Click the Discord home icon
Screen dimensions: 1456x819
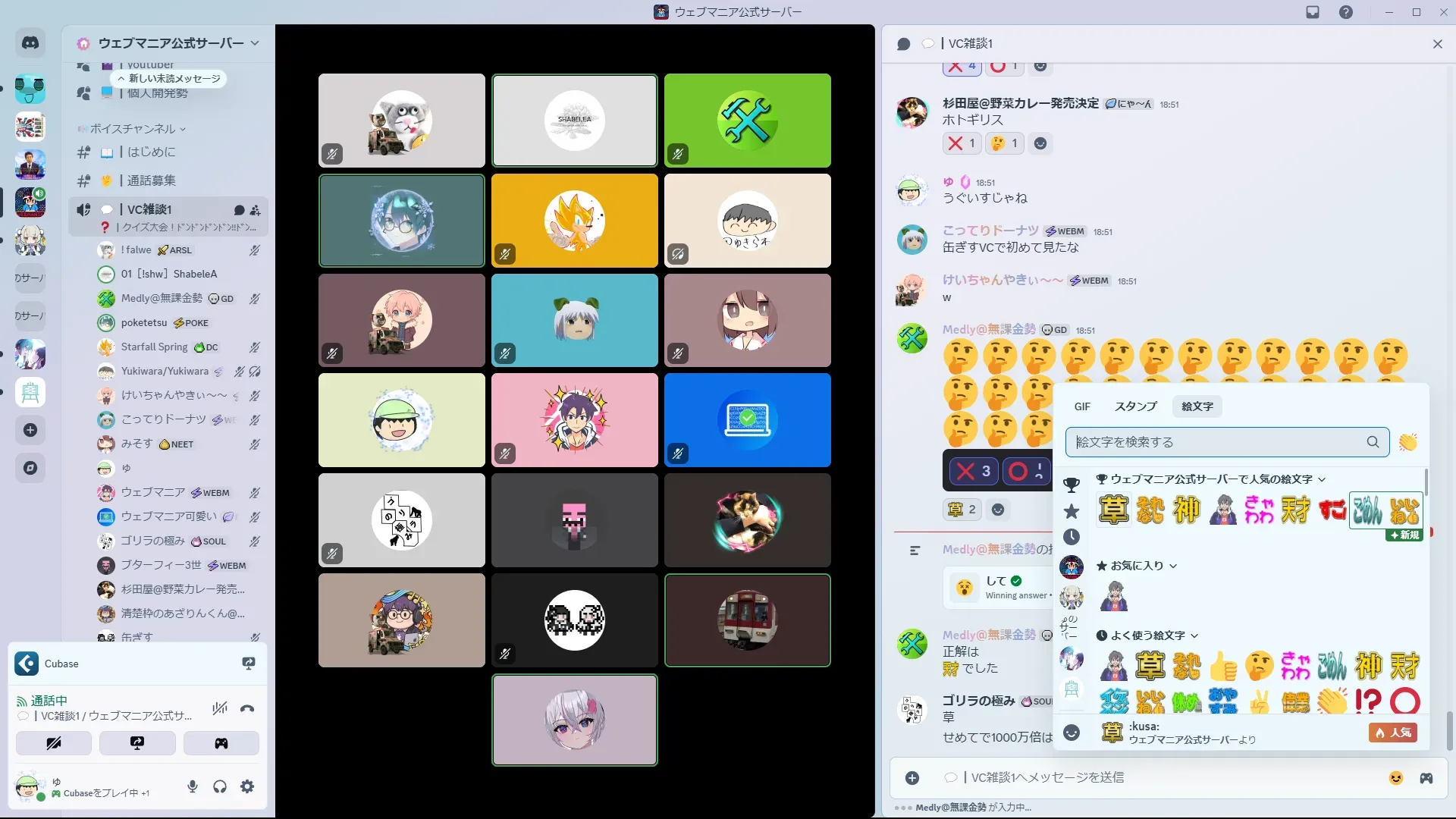[30, 43]
